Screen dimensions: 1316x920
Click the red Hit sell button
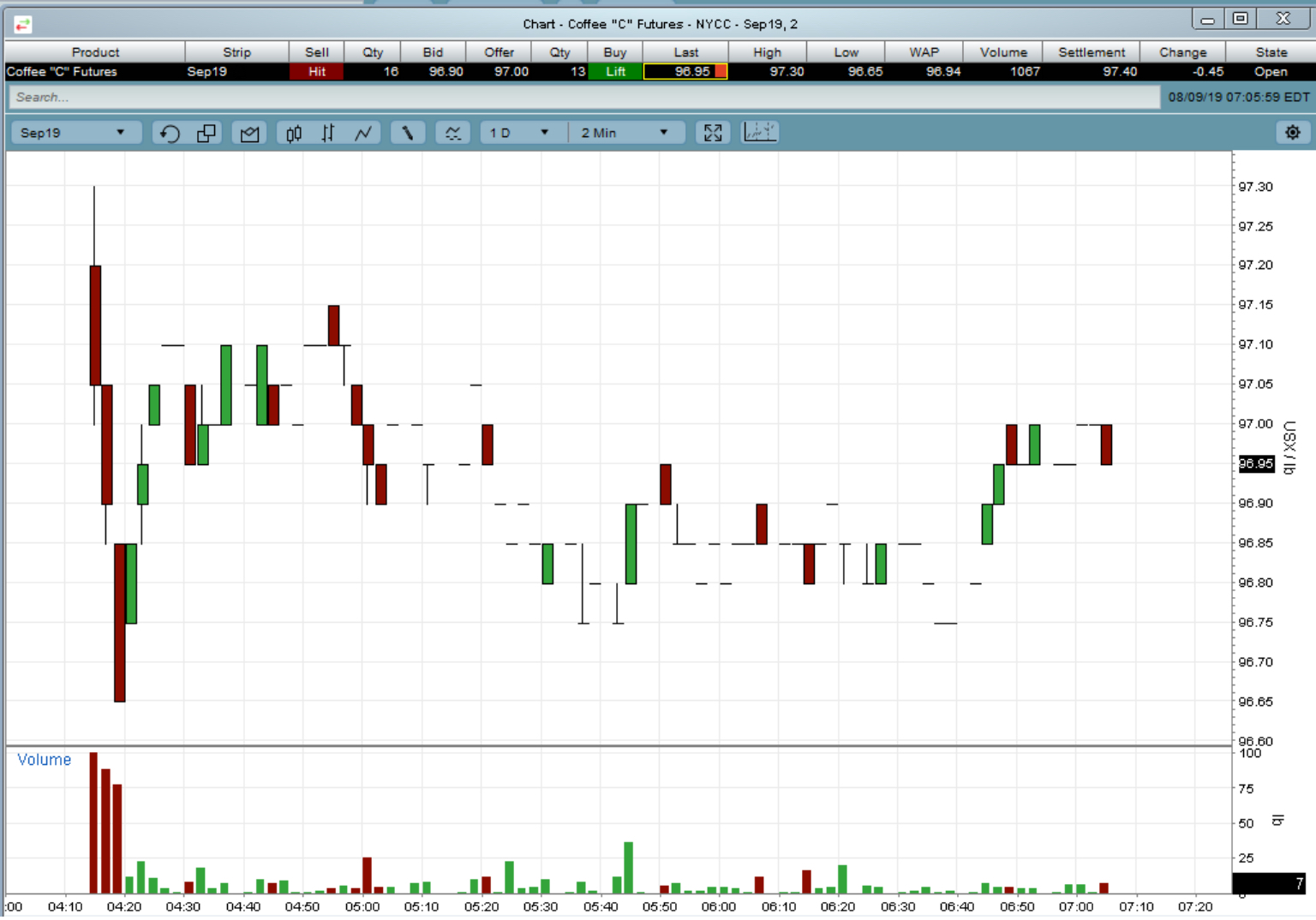tap(316, 72)
